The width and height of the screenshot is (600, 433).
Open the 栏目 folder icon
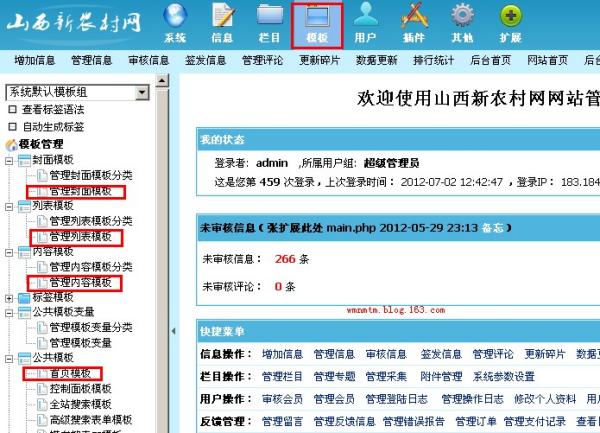pyautogui.click(x=269, y=15)
